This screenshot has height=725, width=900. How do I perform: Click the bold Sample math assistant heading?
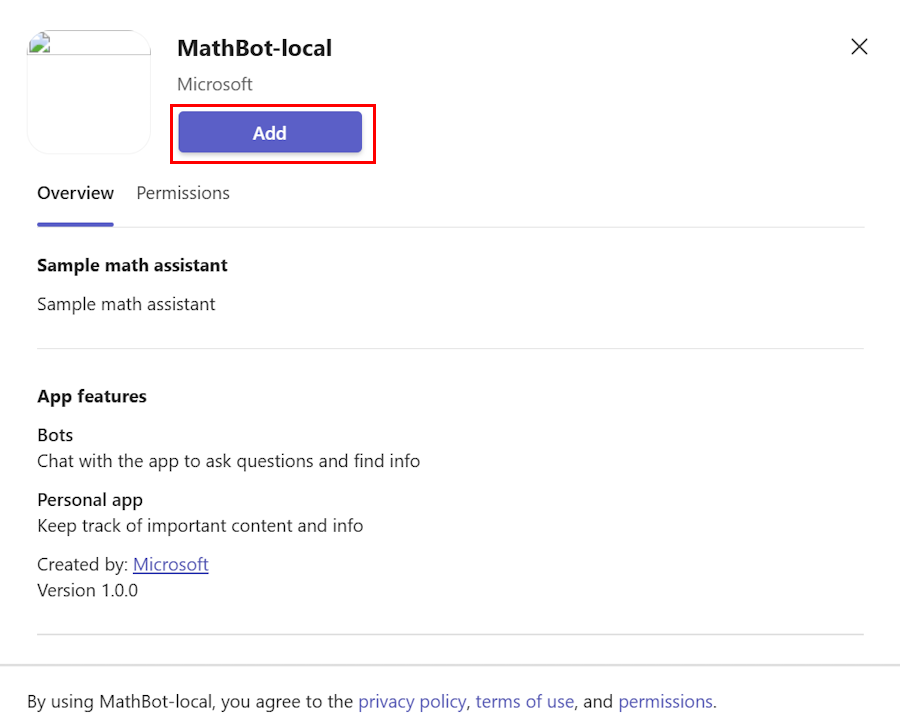[132, 265]
